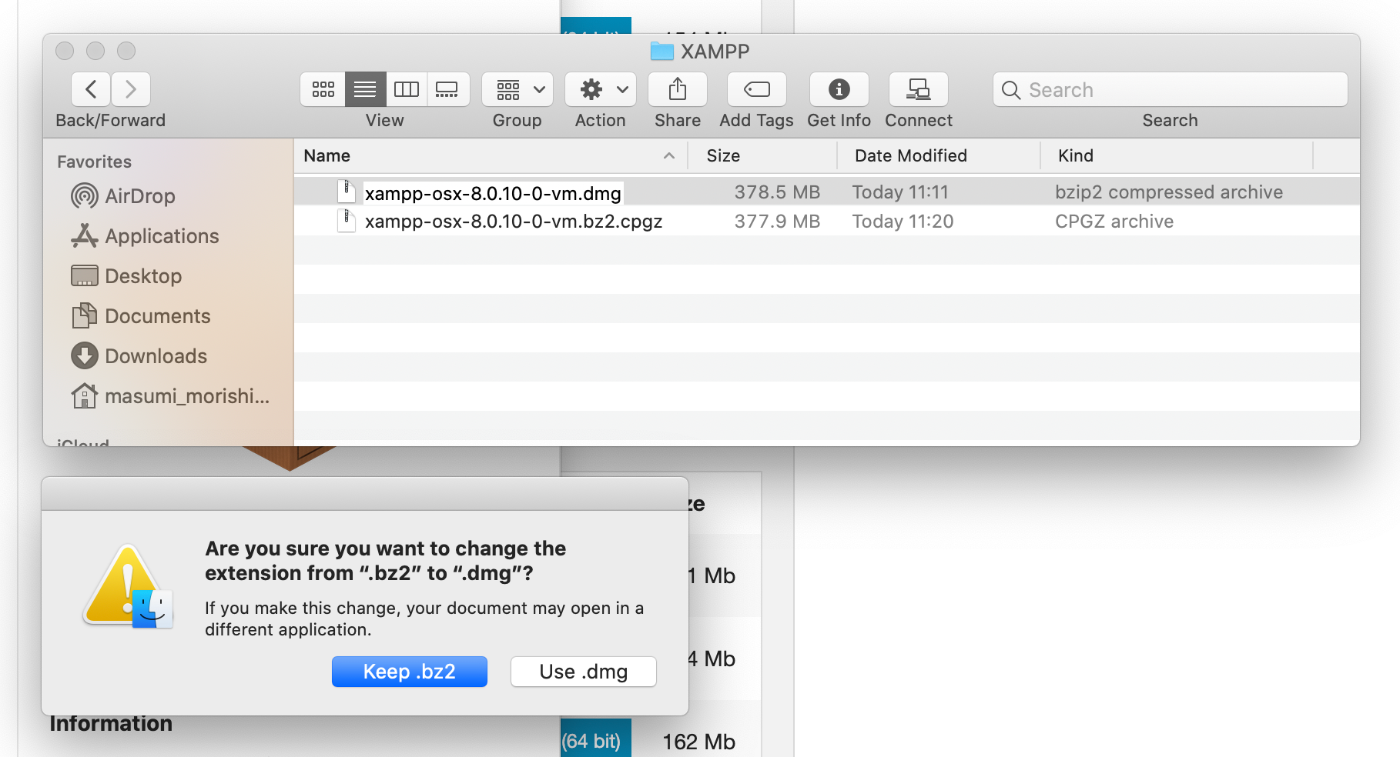Click the Share toolbar icon

[x=677, y=89]
